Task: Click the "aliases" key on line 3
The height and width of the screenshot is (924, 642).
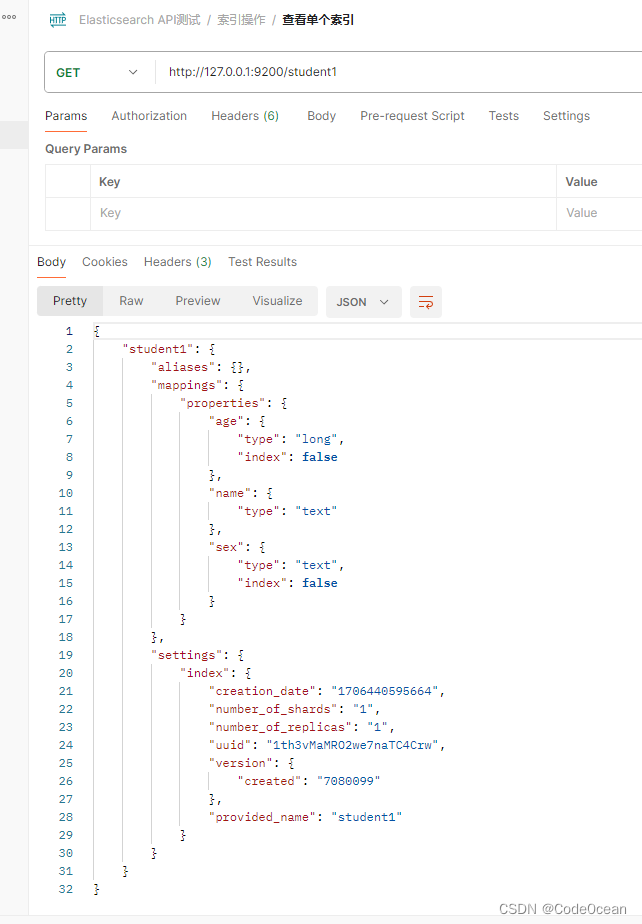Action: coord(183,368)
